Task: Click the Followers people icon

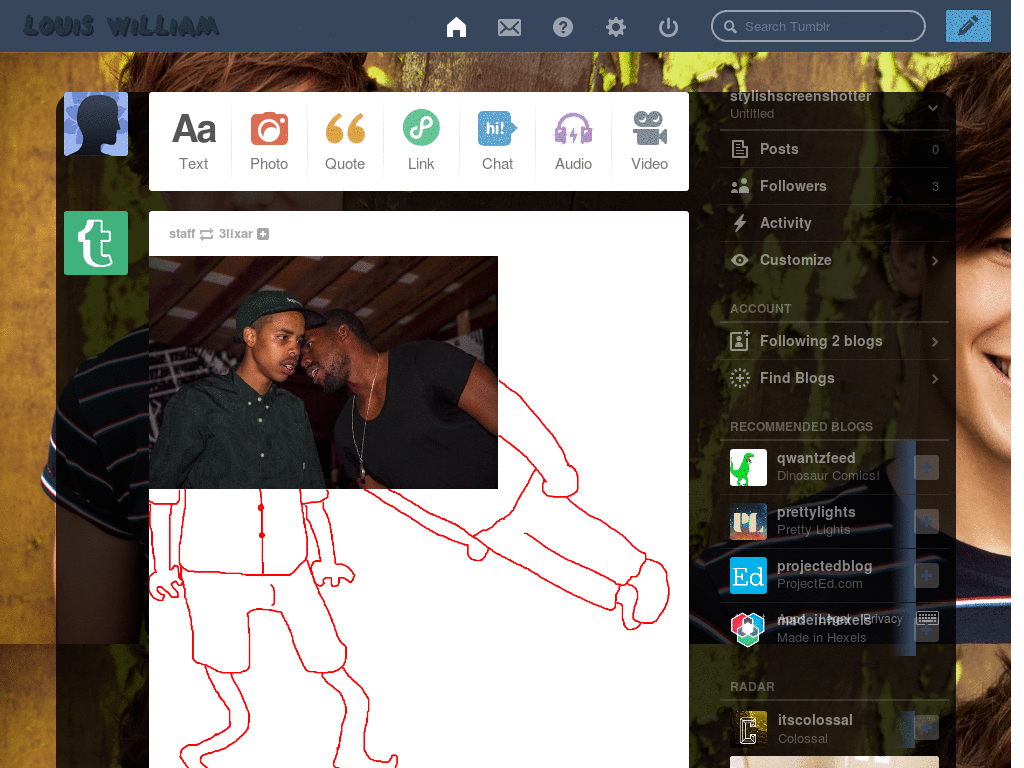Action: (739, 186)
